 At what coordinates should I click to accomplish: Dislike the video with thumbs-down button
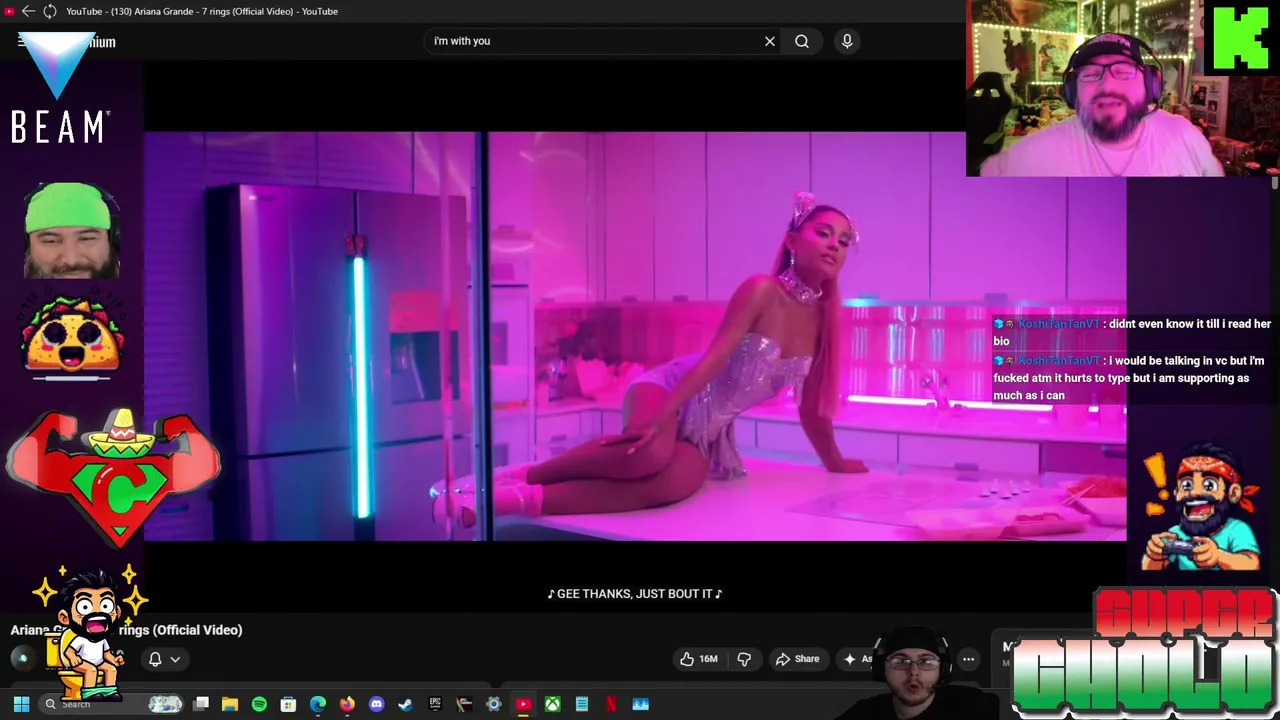click(x=744, y=659)
